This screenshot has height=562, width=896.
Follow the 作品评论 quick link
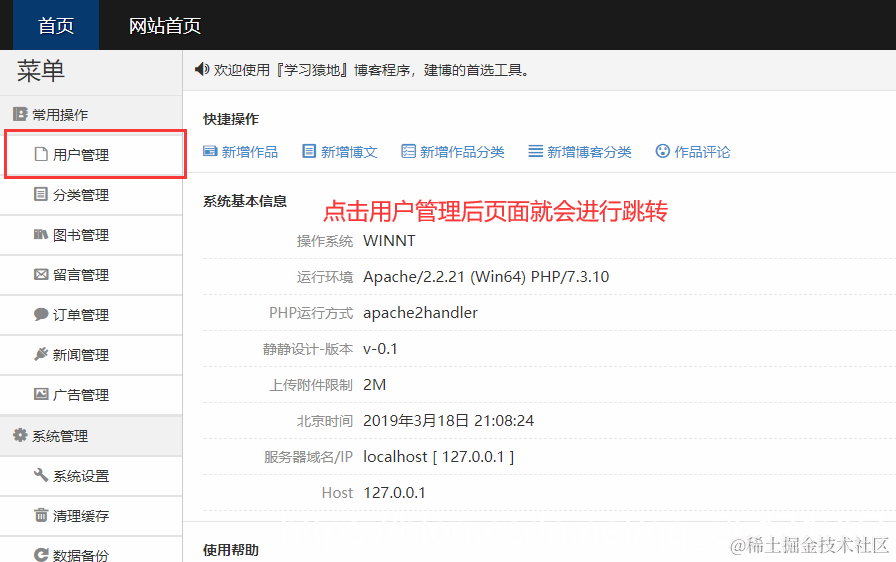[702, 152]
